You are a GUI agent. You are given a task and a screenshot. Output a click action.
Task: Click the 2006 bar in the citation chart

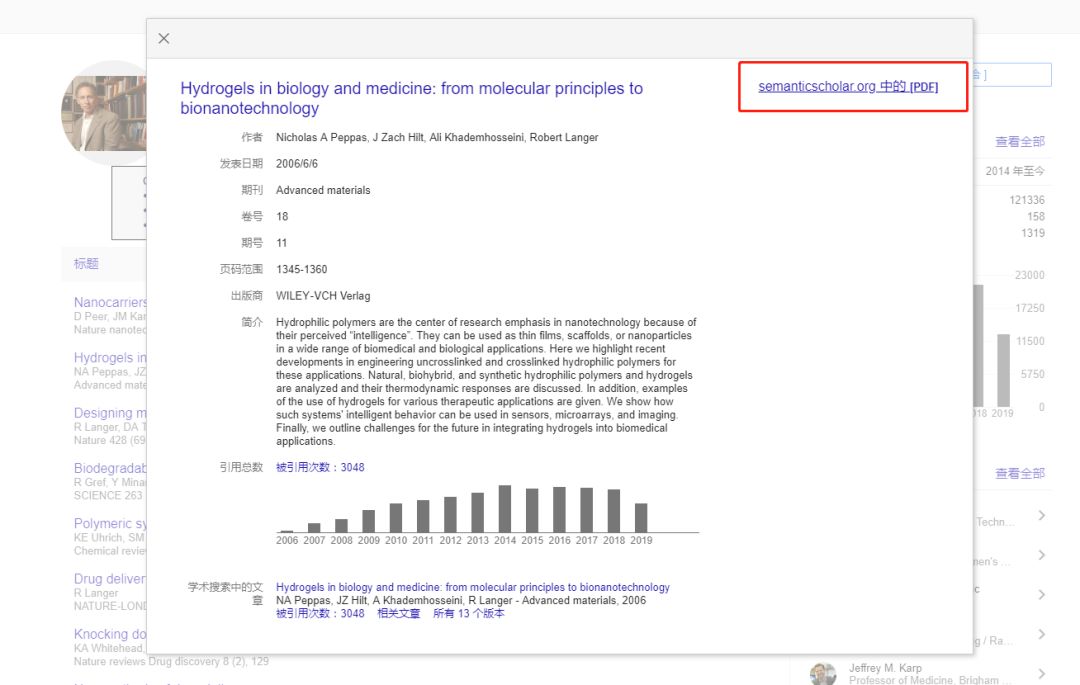(x=287, y=530)
